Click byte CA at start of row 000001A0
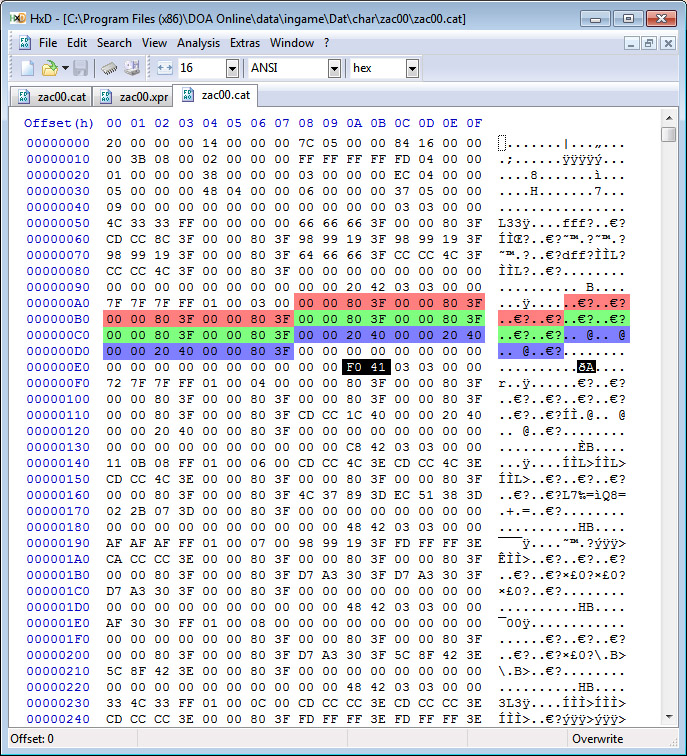This screenshot has height=756, width=687. click(x=114, y=559)
